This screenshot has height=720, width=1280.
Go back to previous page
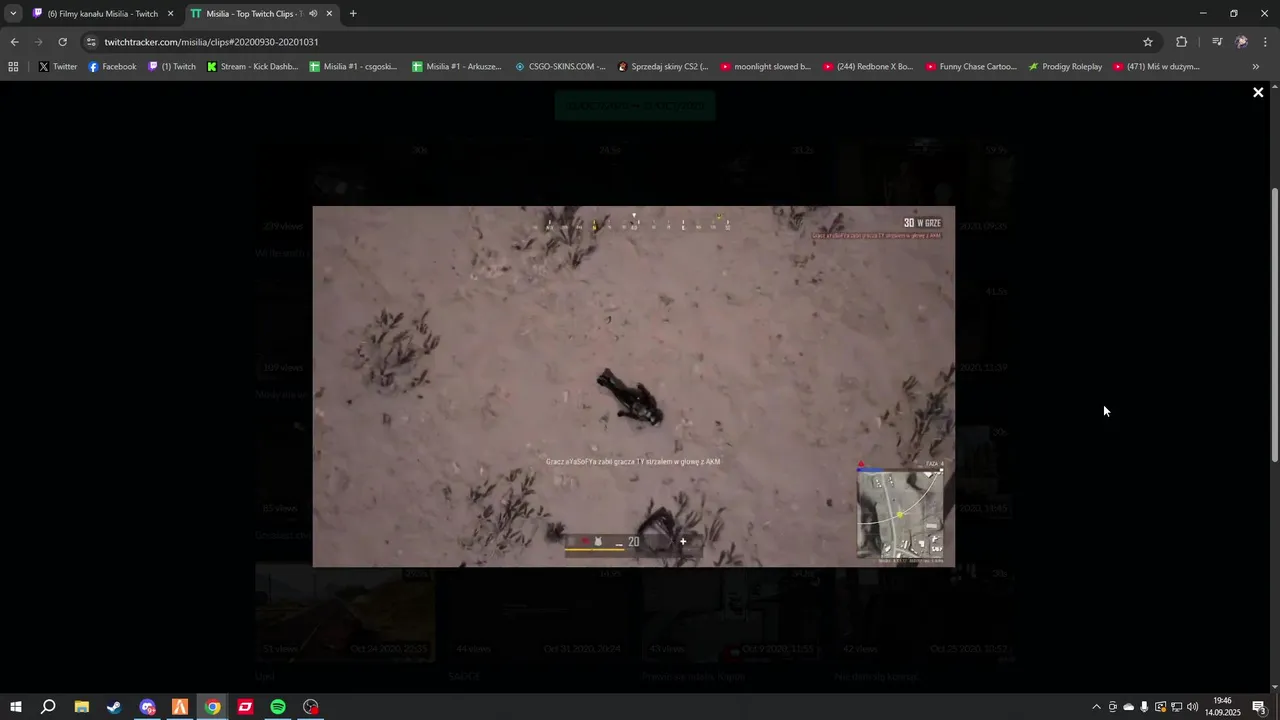[14, 42]
